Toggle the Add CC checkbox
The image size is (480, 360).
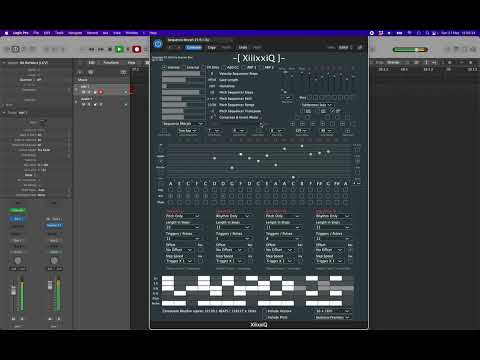[224, 68]
